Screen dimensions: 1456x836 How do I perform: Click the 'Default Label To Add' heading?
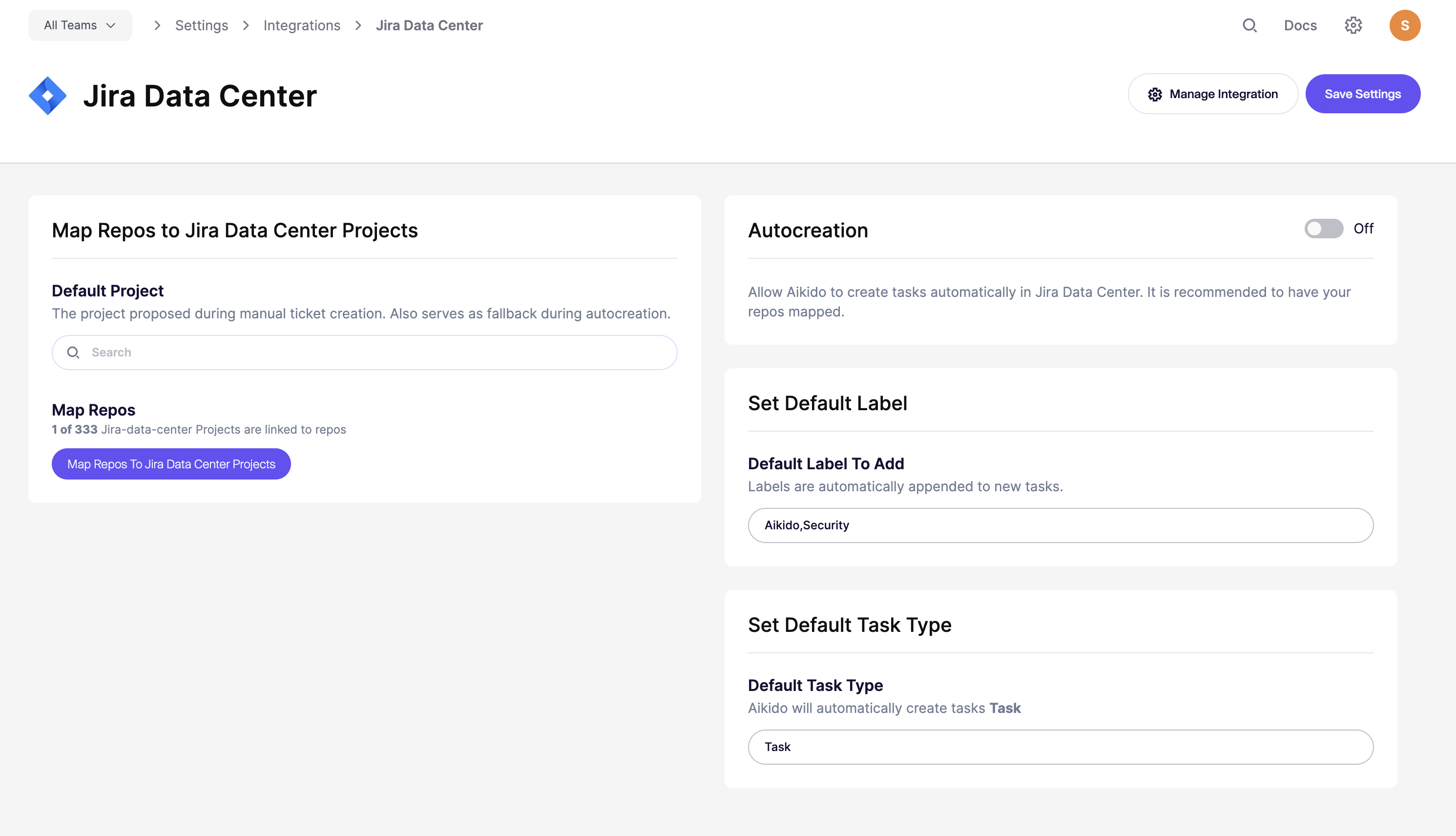pos(826,463)
